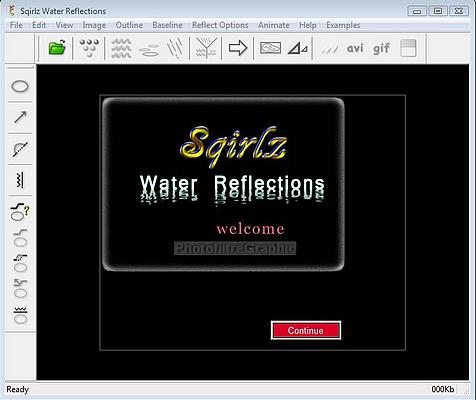Screen dimensions: 476x400
Task: Click the ellipse icon with small arrow
Action: 20,288
